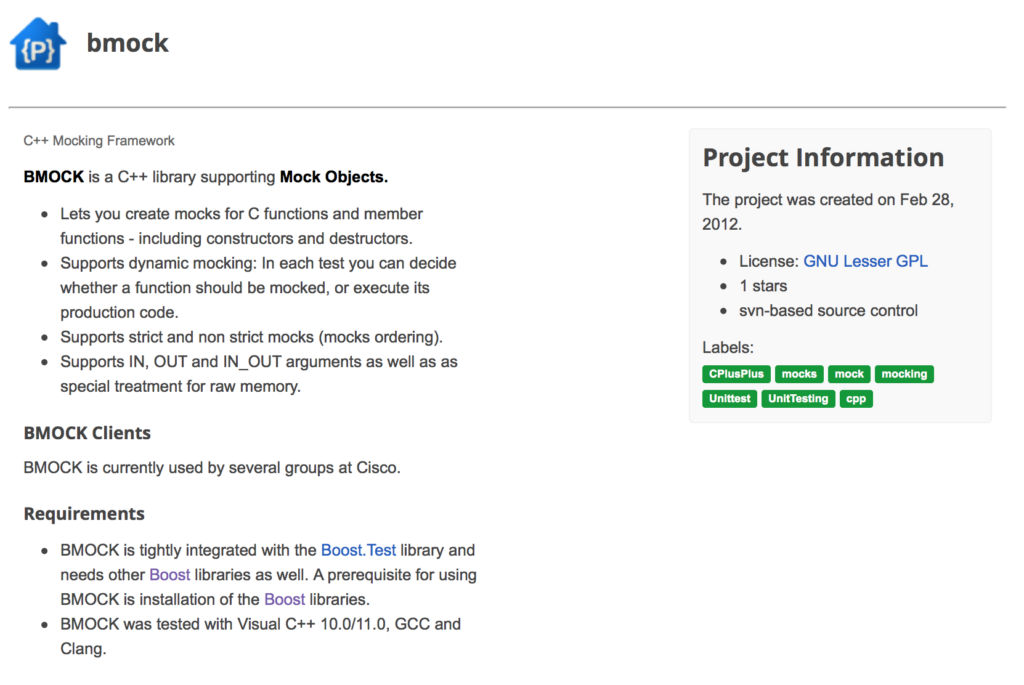Image resolution: width=1024 pixels, height=685 pixels.
Task: Click the blue house project logo icon
Action: [x=38, y=44]
